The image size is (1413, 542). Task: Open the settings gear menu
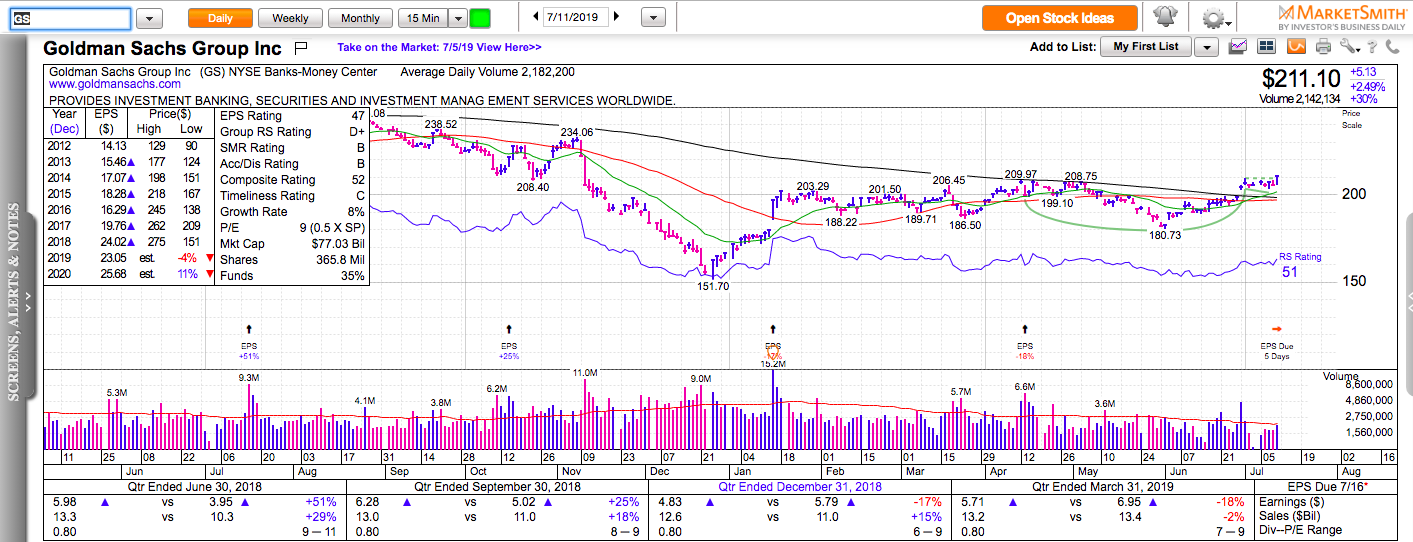1213,17
